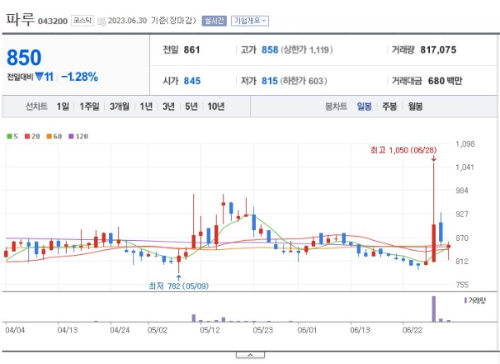Select the 10년 line chart period
This screenshot has height=364, width=500.
(x=216, y=107)
